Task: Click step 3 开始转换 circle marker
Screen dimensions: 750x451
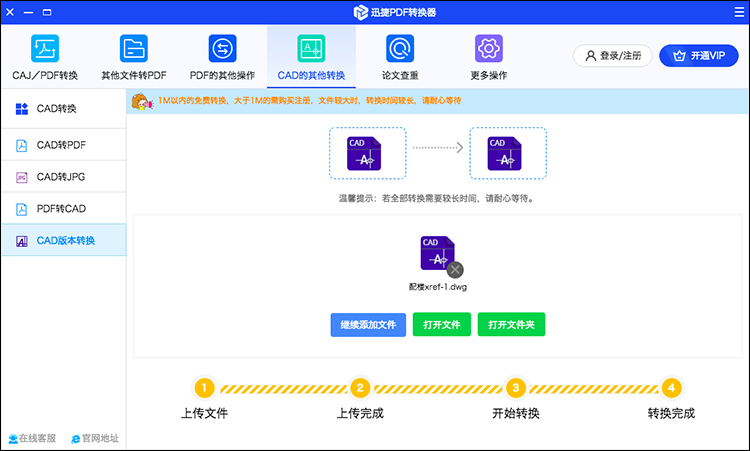Action: pyautogui.click(x=516, y=388)
